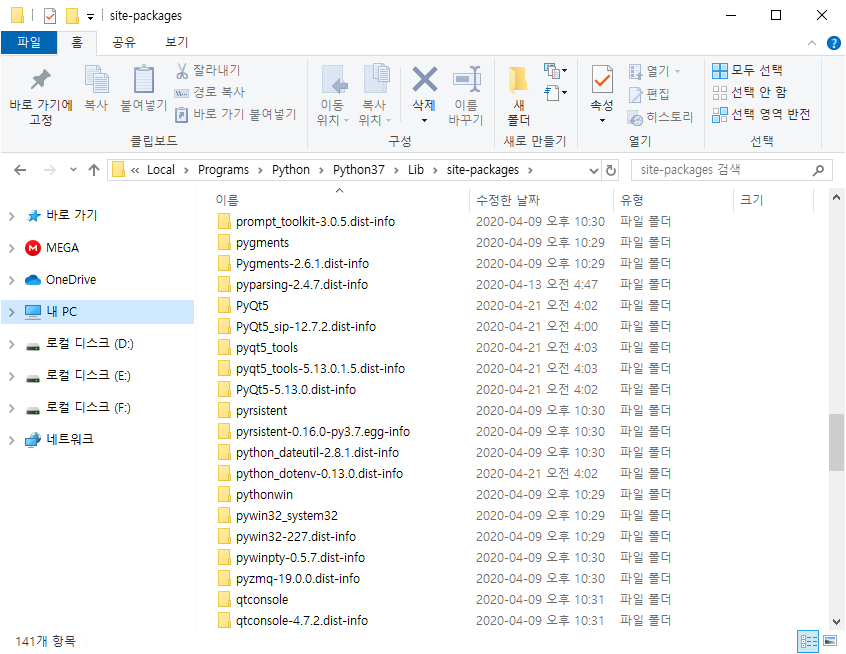Screen dimensions: 846x654
Task: Click the search magnifier icon
Action: pos(818,170)
